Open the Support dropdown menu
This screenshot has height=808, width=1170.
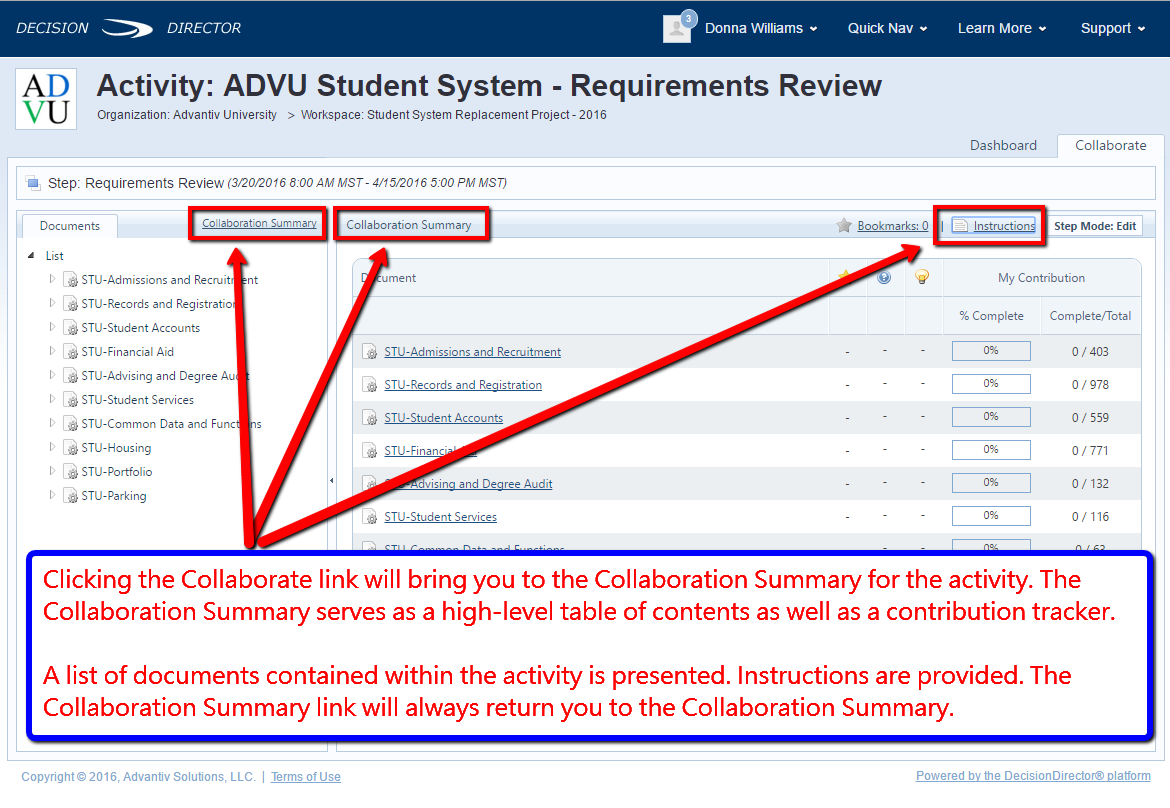click(x=1113, y=28)
